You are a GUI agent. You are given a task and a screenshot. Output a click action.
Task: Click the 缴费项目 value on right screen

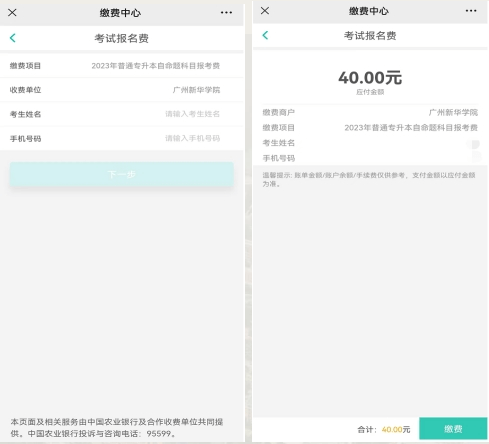(x=411, y=128)
